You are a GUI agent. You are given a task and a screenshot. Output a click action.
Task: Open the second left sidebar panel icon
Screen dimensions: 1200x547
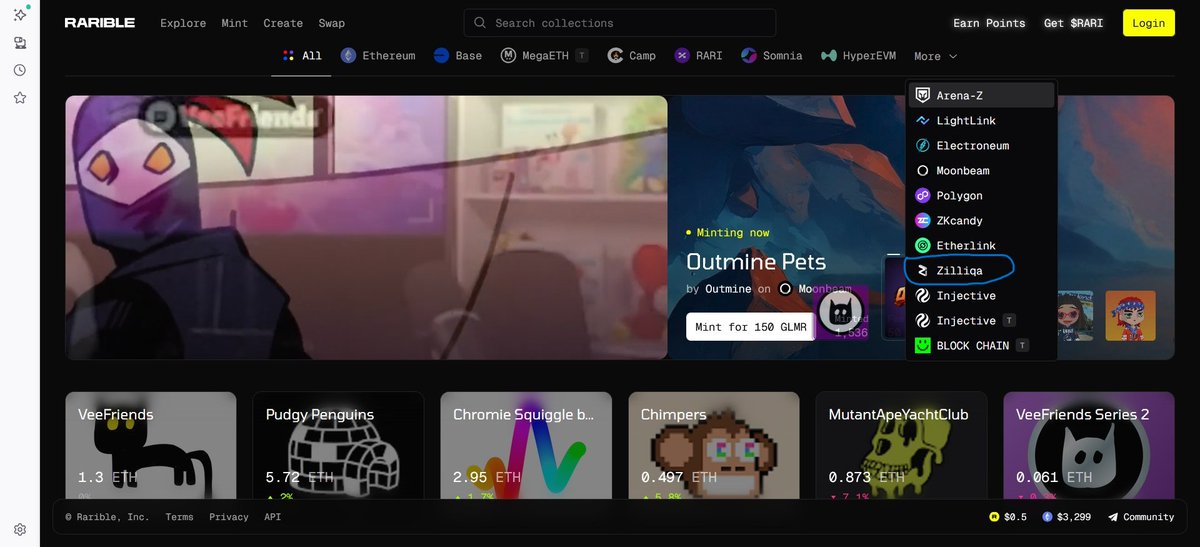tap(20, 43)
